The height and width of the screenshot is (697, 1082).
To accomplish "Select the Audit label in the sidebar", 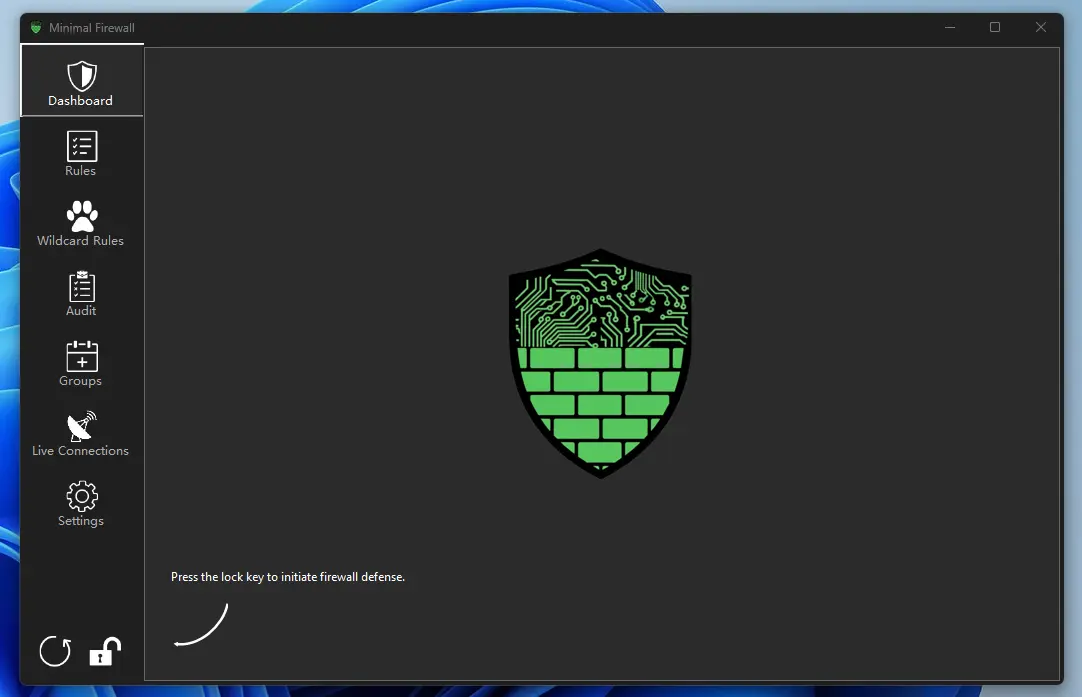I will click(x=80, y=310).
